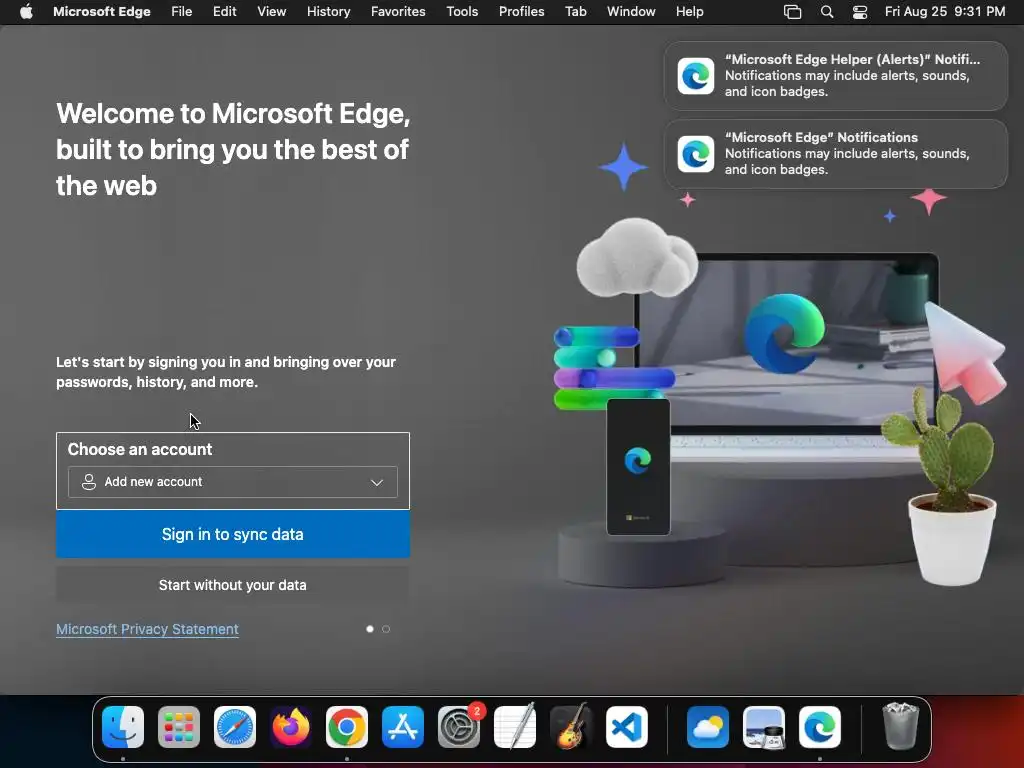Open System Settings in the dock
The width and height of the screenshot is (1024, 768).
click(x=459, y=727)
